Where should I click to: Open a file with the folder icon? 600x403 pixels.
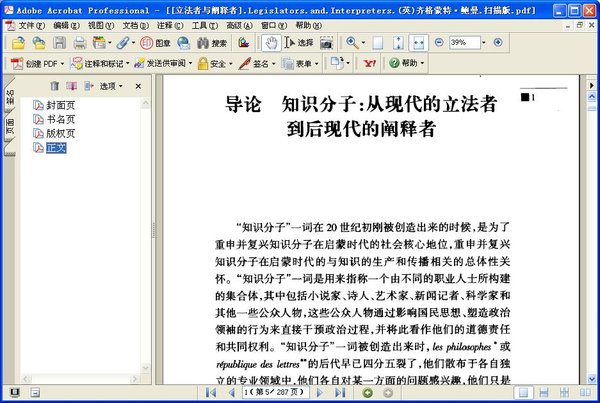pos(18,43)
